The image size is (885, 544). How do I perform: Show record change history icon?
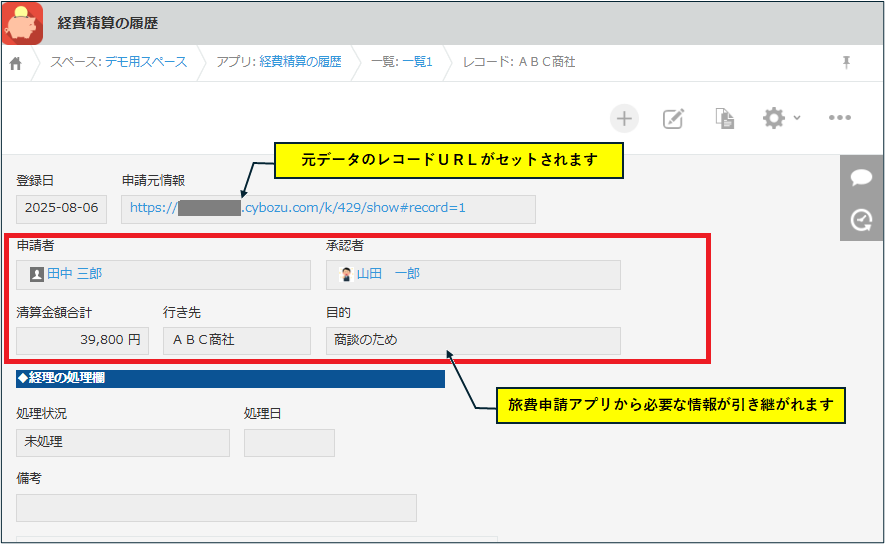(x=861, y=220)
